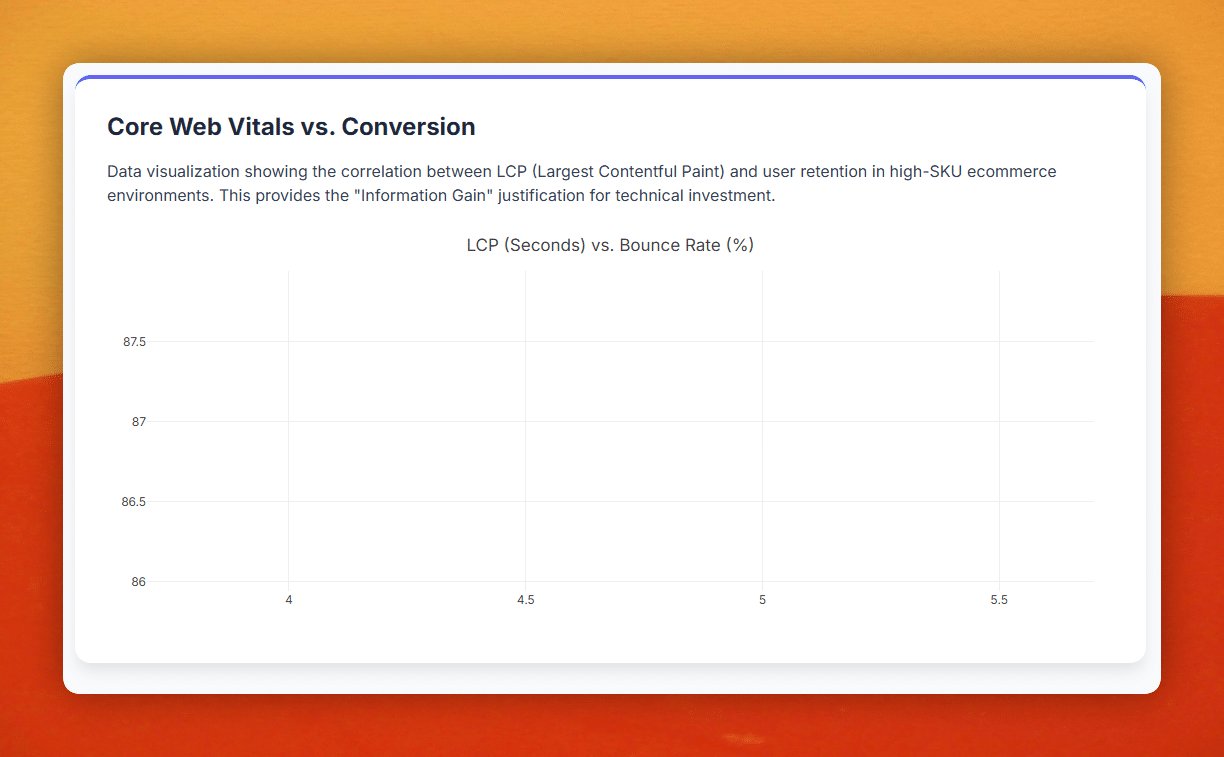Click the 5 x-axis tick label
This screenshot has width=1224, height=757.
(763, 600)
